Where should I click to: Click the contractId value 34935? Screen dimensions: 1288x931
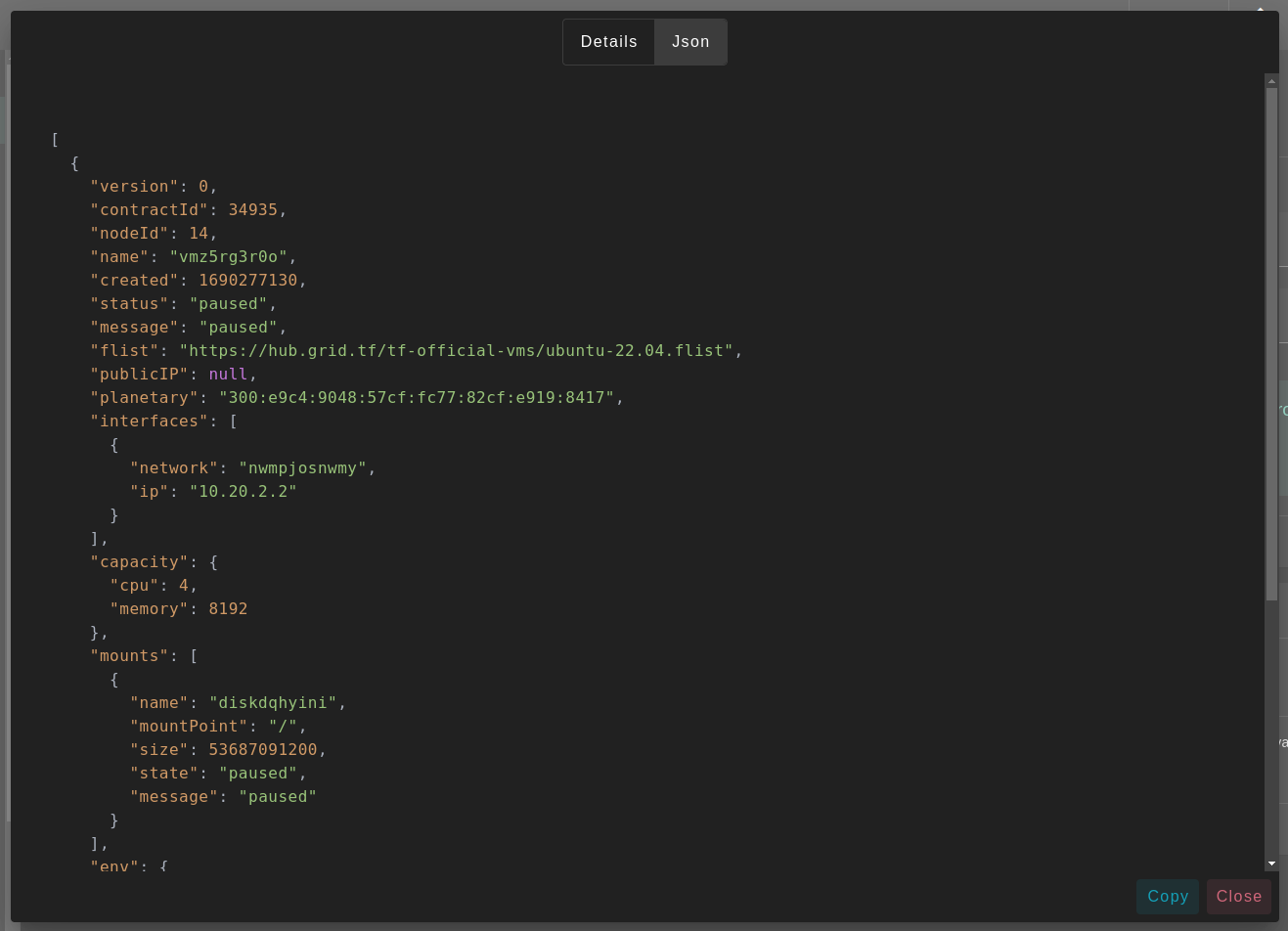coord(253,210)
